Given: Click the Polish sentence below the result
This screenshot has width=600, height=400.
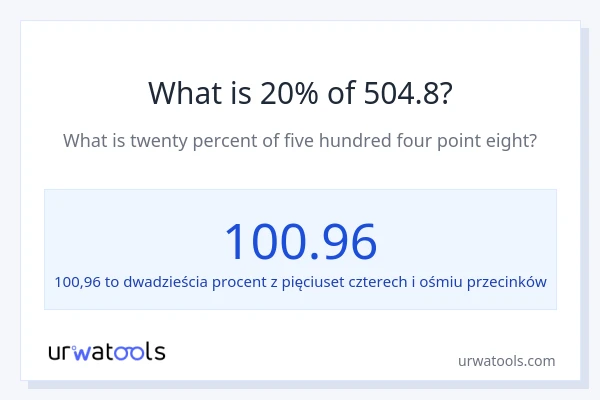Looking at the screenshot, I should click(300, 282).
